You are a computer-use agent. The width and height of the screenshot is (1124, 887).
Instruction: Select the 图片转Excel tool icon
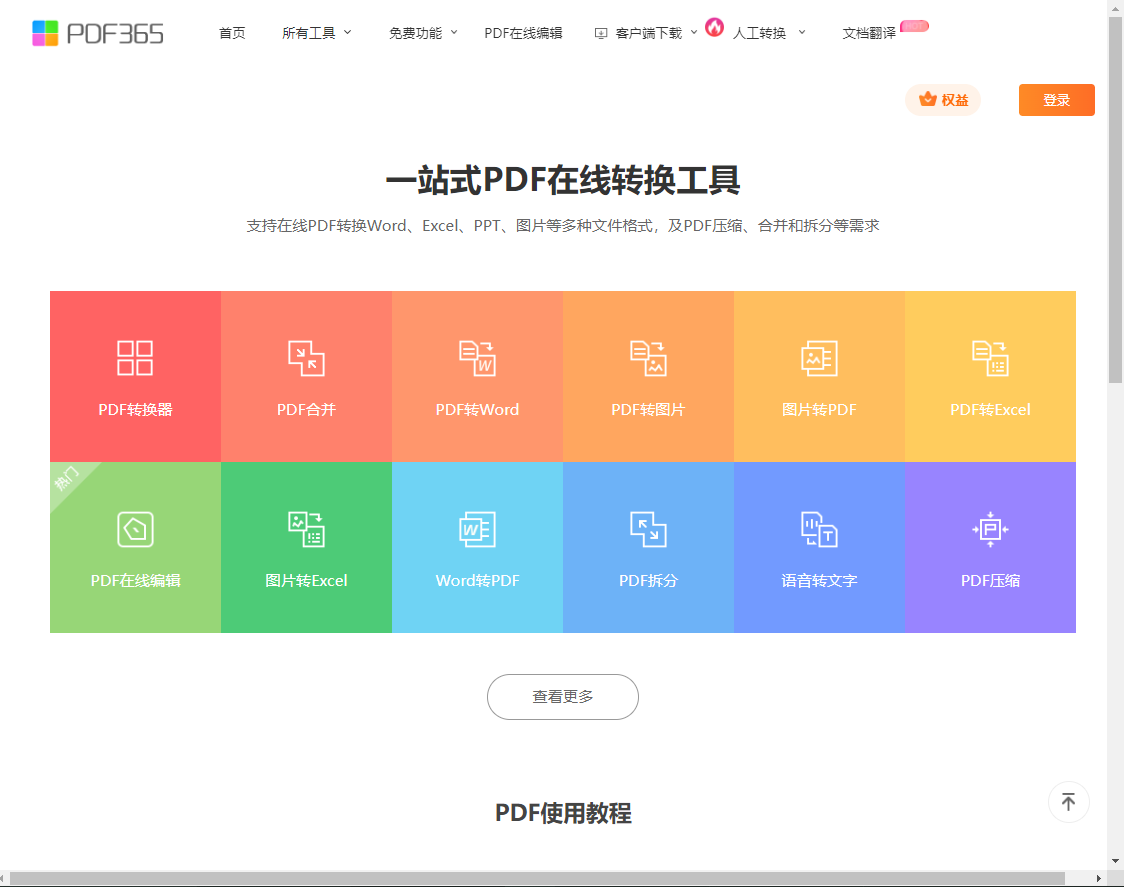[x=306, y=529]
